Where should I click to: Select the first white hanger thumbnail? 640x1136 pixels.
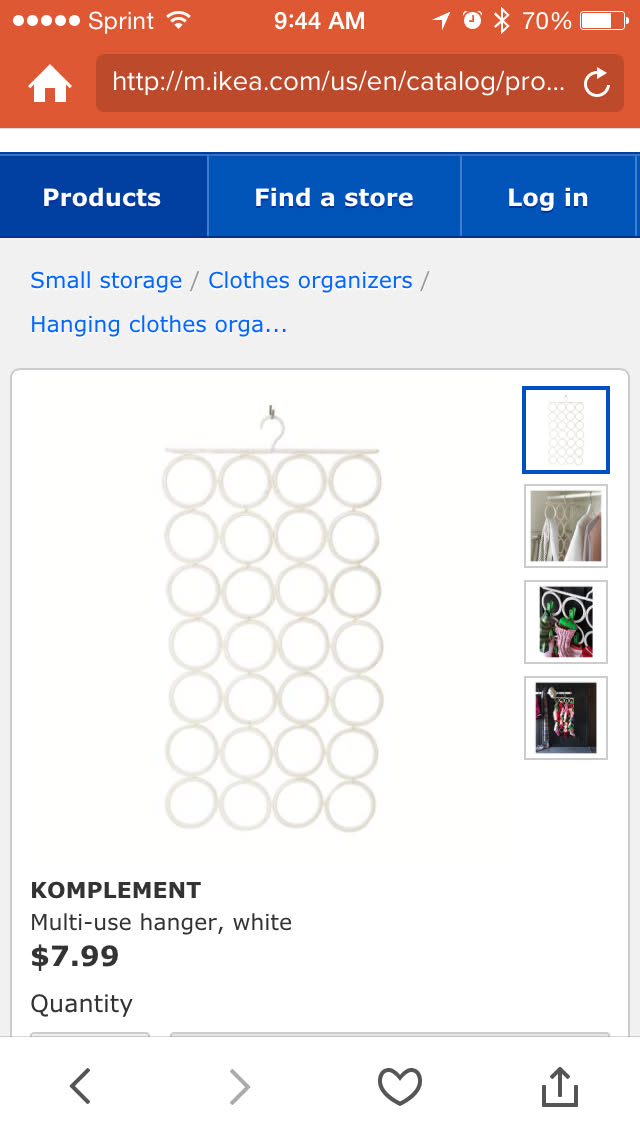pos(566,430)
